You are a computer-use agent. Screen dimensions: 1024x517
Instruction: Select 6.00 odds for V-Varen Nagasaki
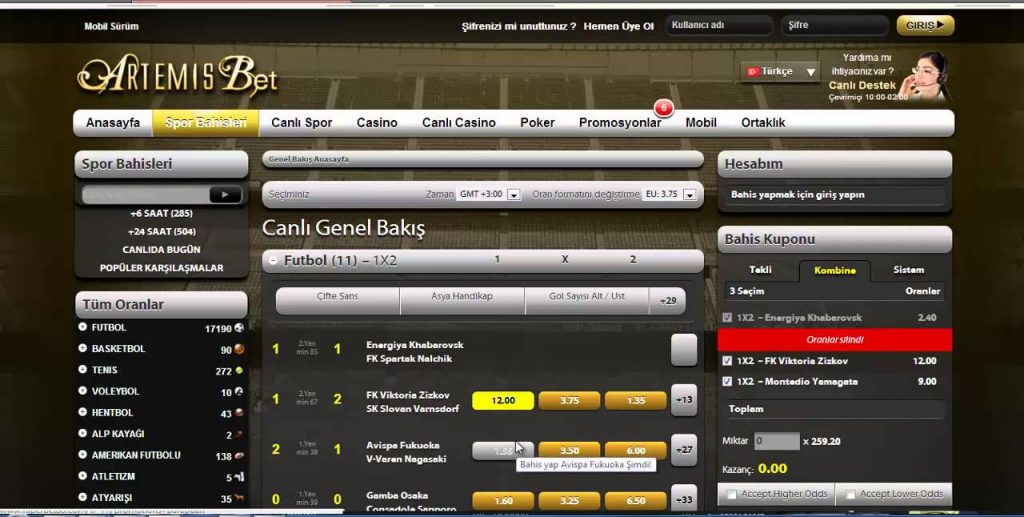pos(635,450)
